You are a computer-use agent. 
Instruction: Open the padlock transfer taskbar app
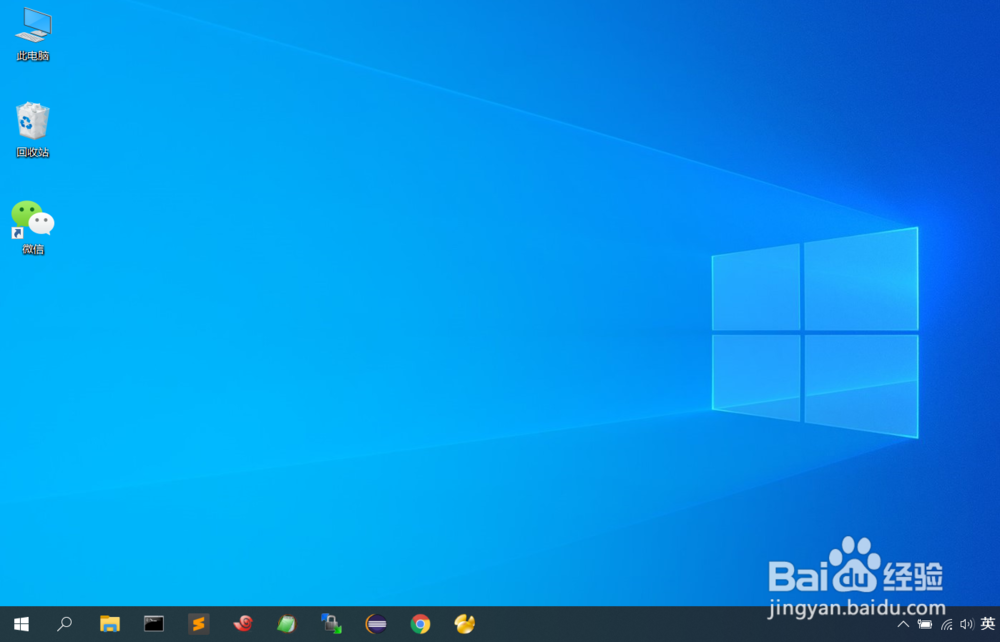pos(331,624)
